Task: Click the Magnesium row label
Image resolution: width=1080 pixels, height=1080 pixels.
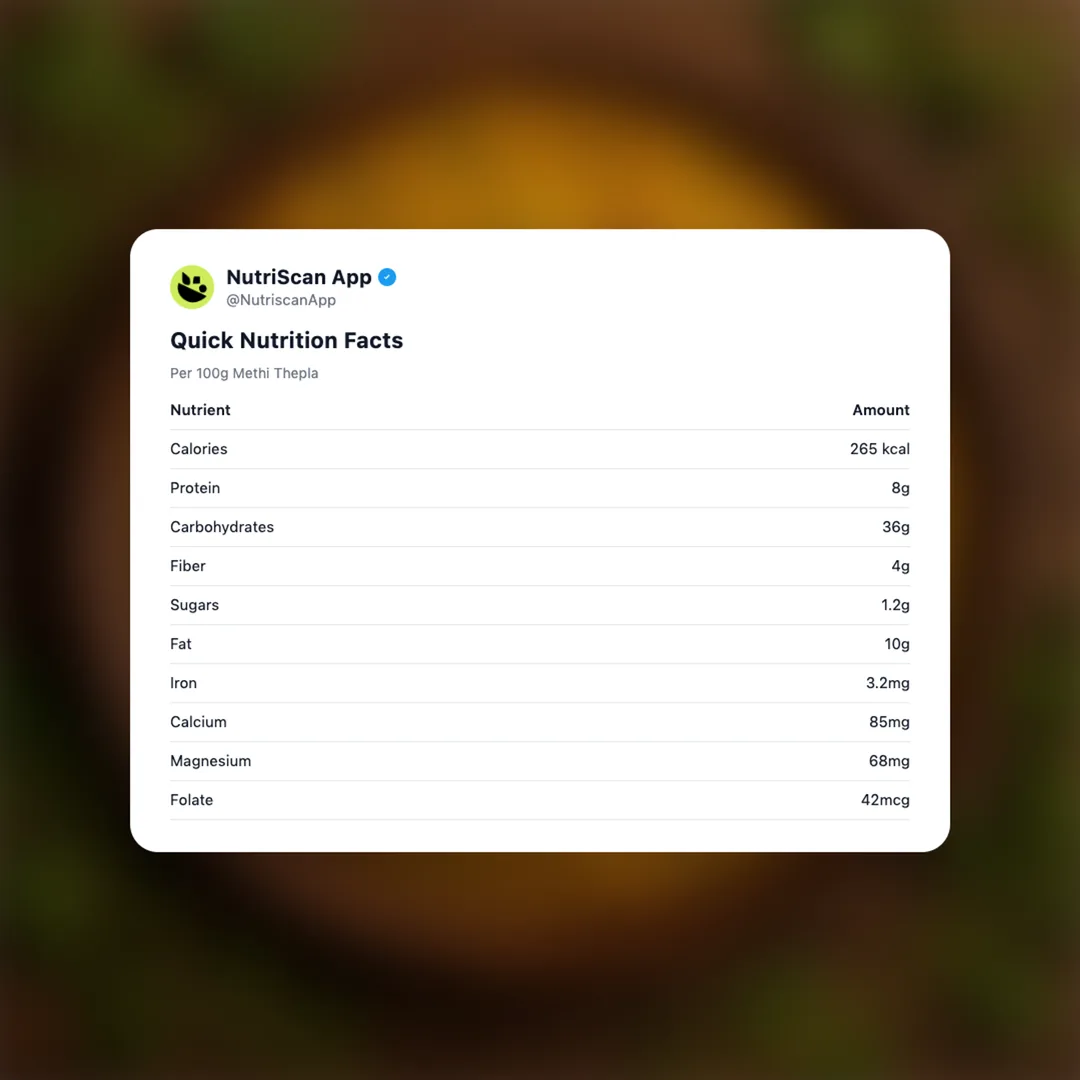Action: (210, 761)
